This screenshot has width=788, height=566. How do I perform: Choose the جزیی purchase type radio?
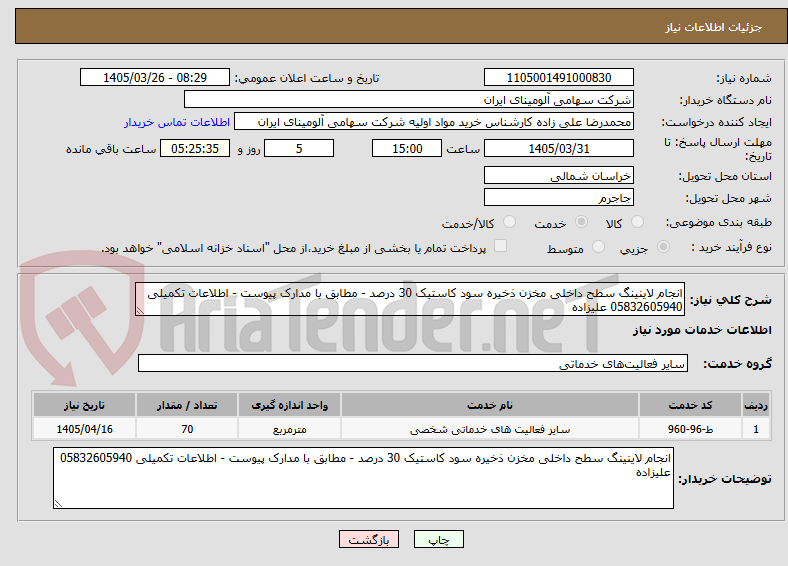coord(663,247)
